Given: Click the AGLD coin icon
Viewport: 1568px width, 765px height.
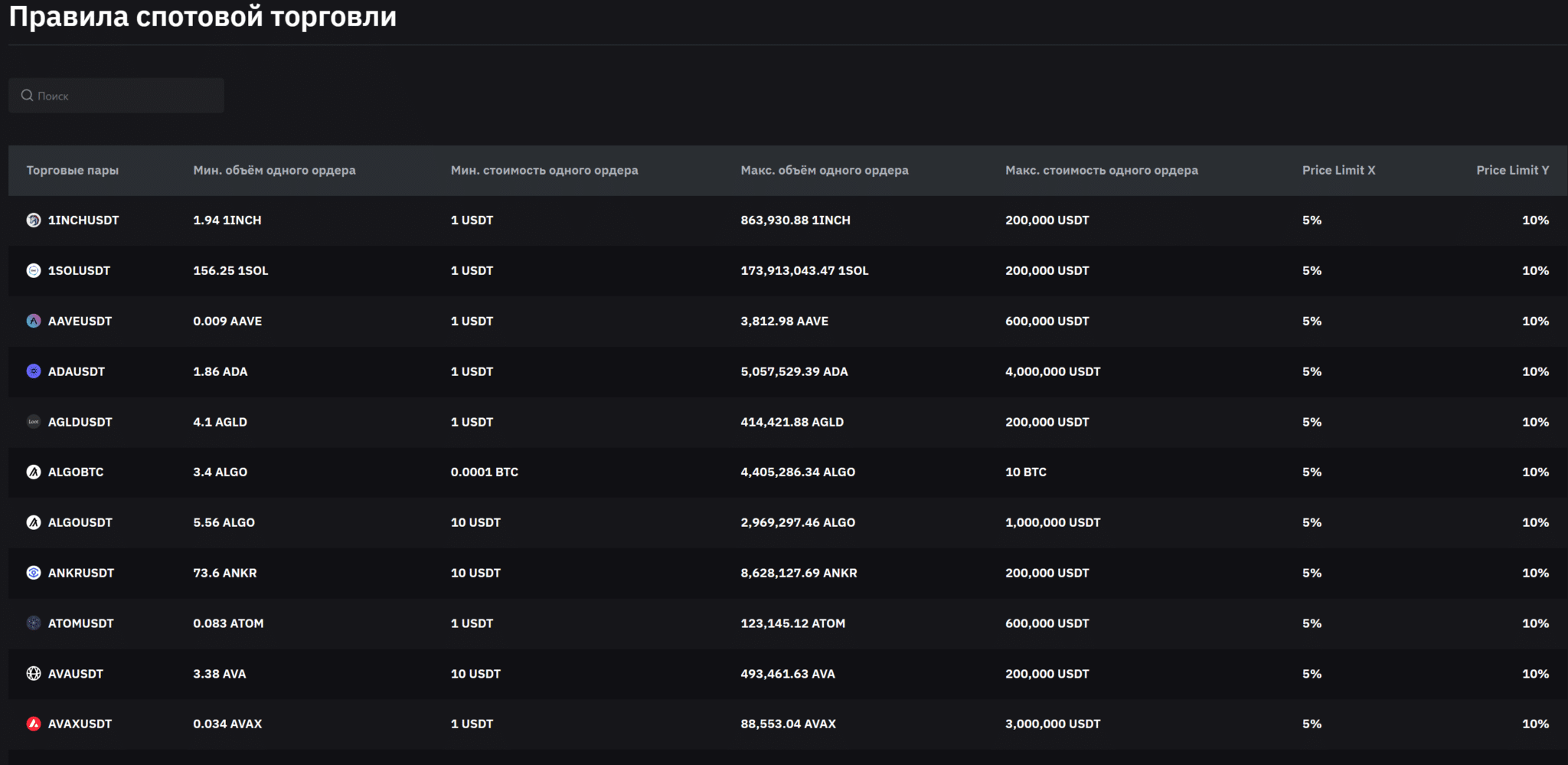Looking at the screenshot, I should [34, 422].
